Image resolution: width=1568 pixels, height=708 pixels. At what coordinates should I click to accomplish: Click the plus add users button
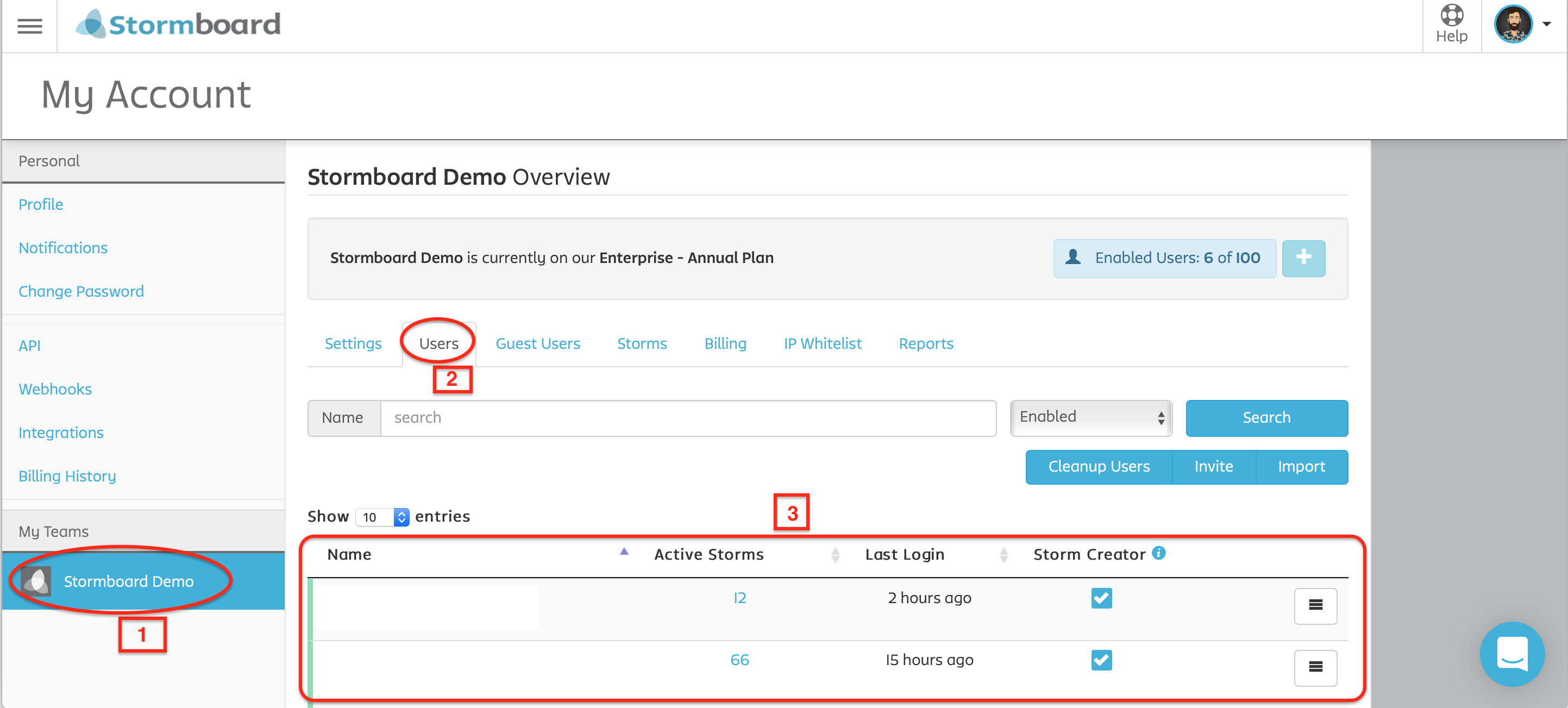pos(1303,258)
